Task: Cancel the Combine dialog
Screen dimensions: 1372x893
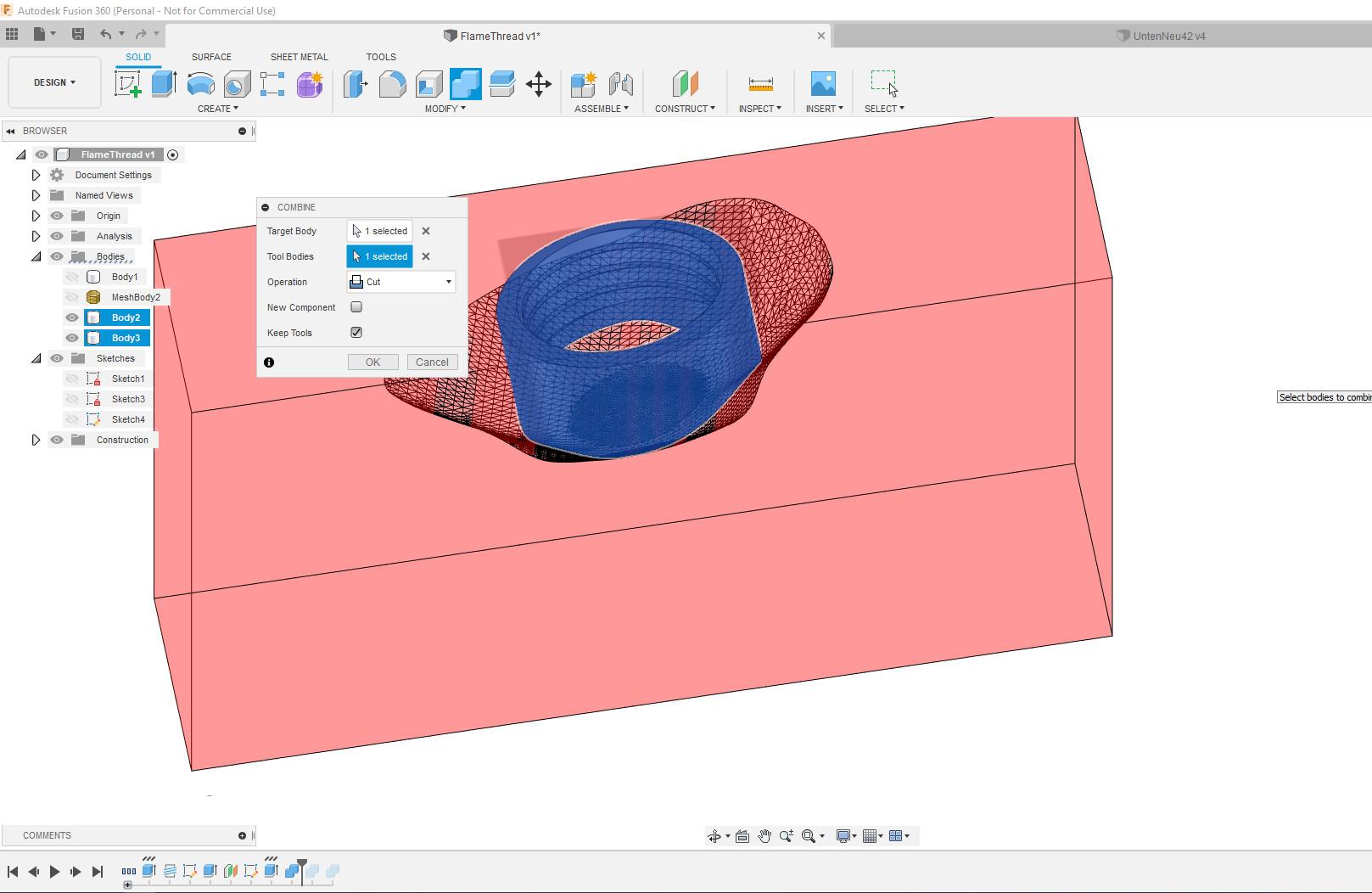Action: 432,362
